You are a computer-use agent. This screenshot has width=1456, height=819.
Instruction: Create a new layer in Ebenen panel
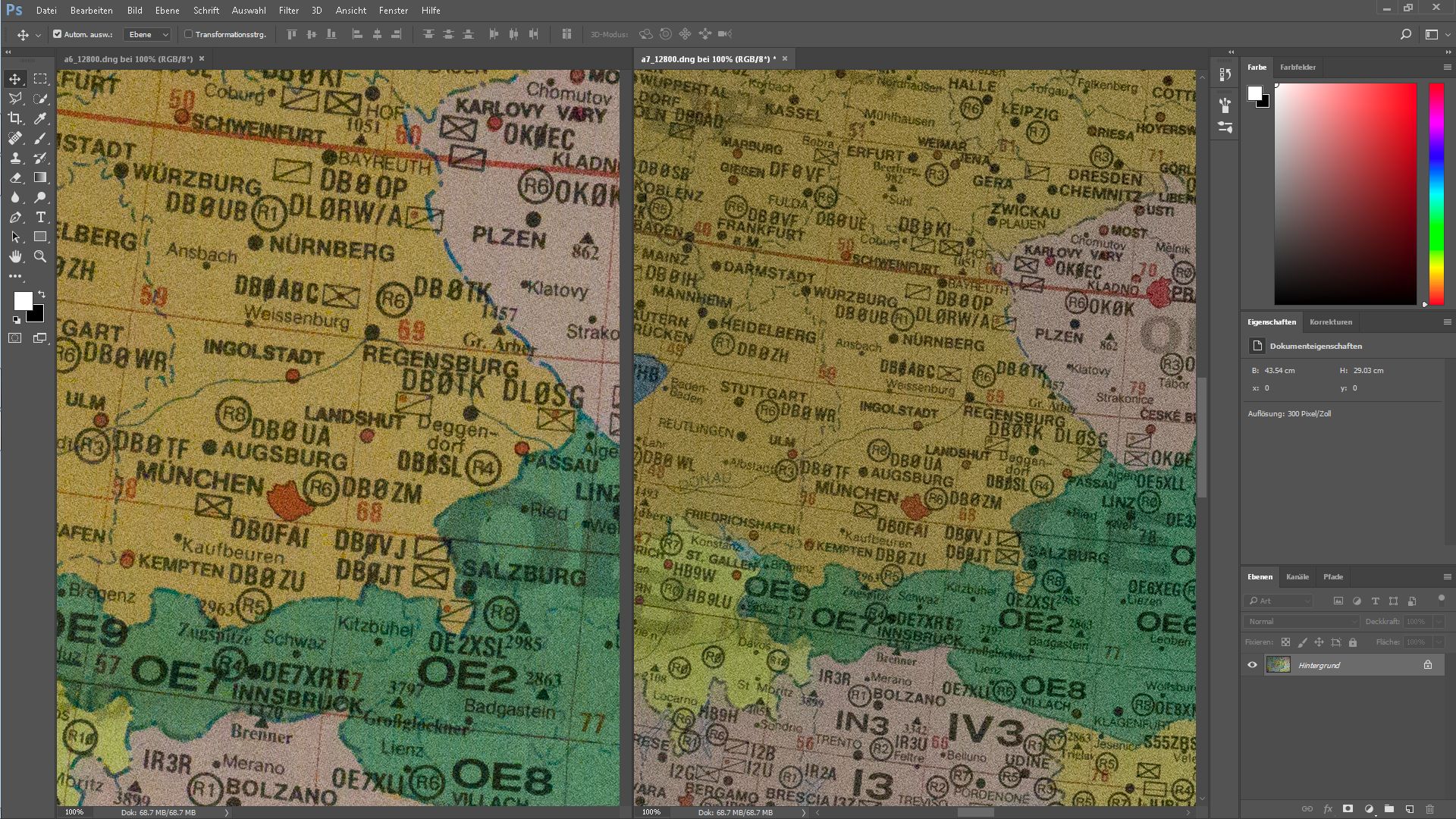1409,809
